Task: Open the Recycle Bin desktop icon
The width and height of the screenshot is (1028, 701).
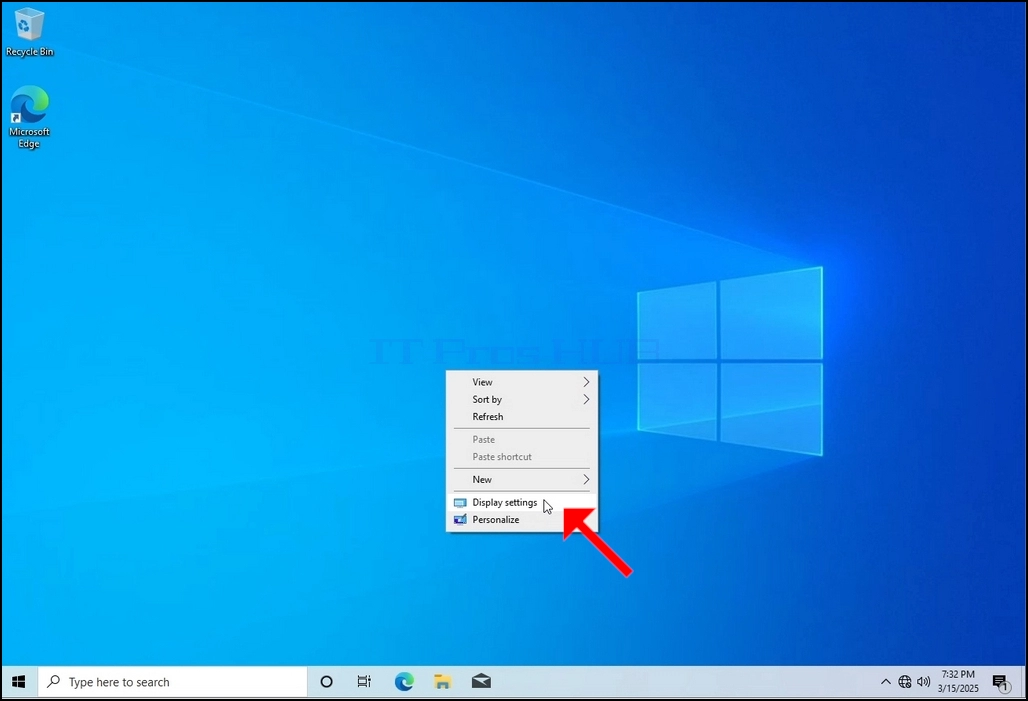Action: (x=29, y=32)
